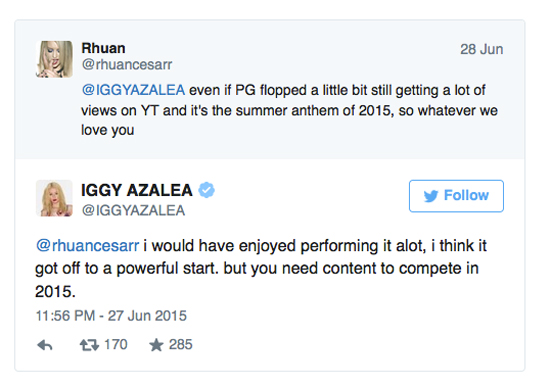Click Iggy's reply text about performing it
550x386 pixels.
[261, 268]
